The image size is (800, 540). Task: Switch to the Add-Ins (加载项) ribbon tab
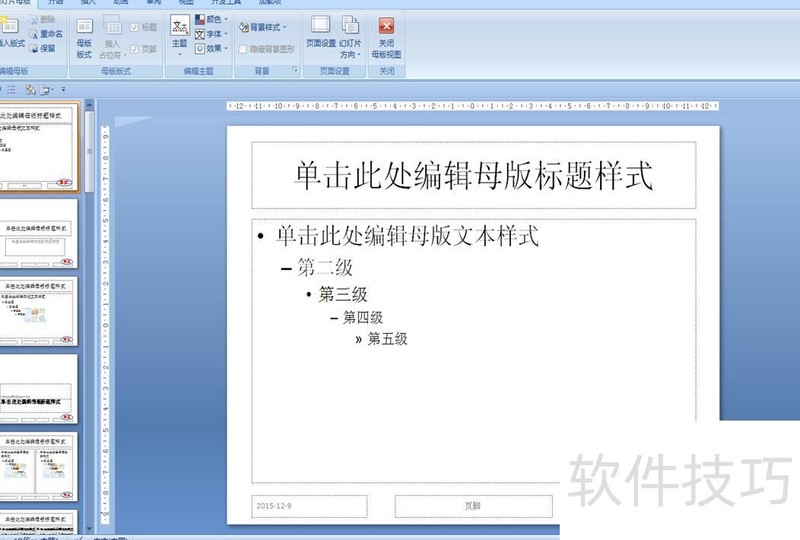point(269,2)
